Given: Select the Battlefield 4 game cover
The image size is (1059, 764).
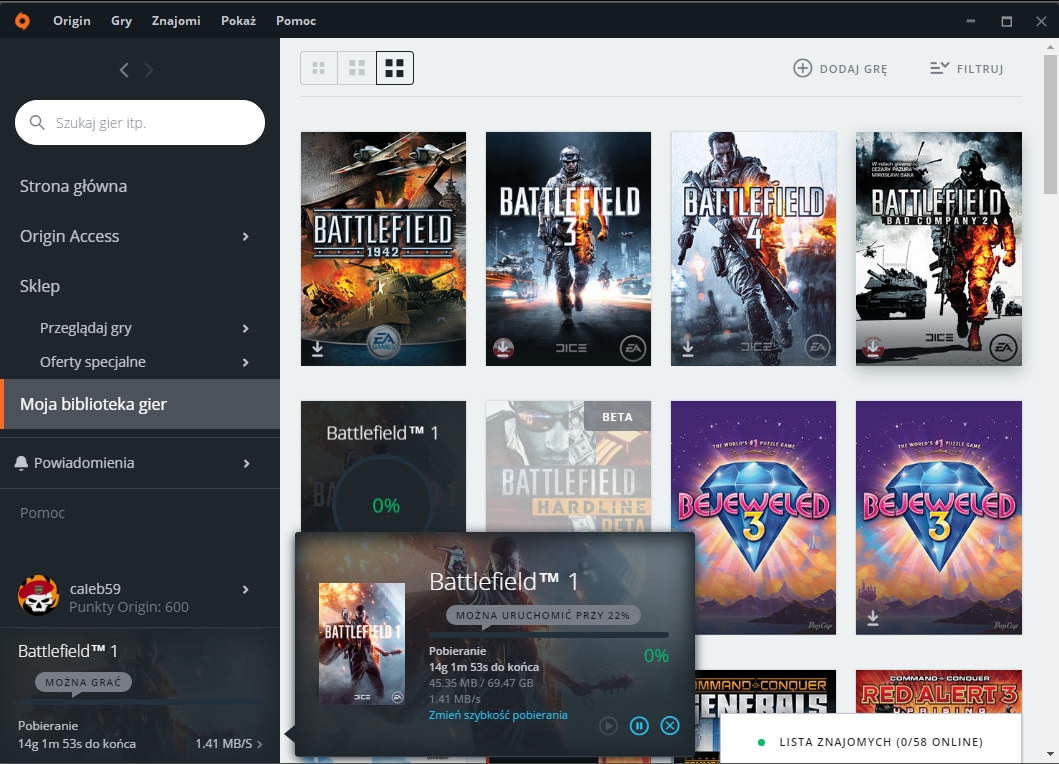Looking at the screenshot, I should (x=753, y=249).
